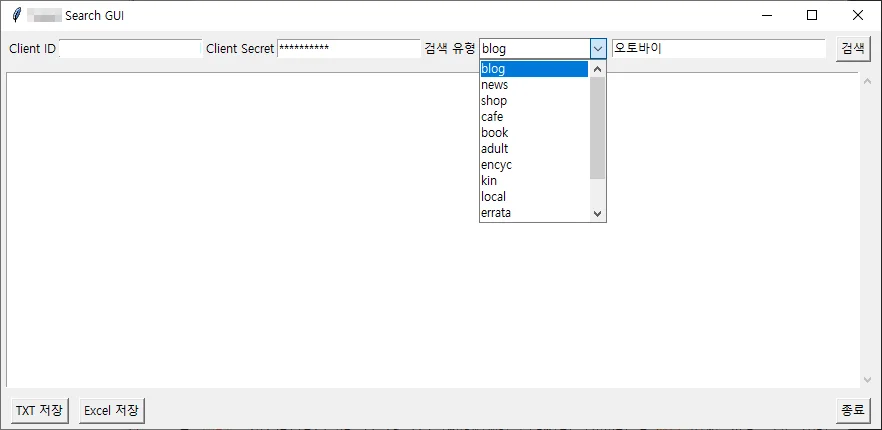Focus the Client ID input field
Screen dimensions: 882x430
(x=130, y=48)
